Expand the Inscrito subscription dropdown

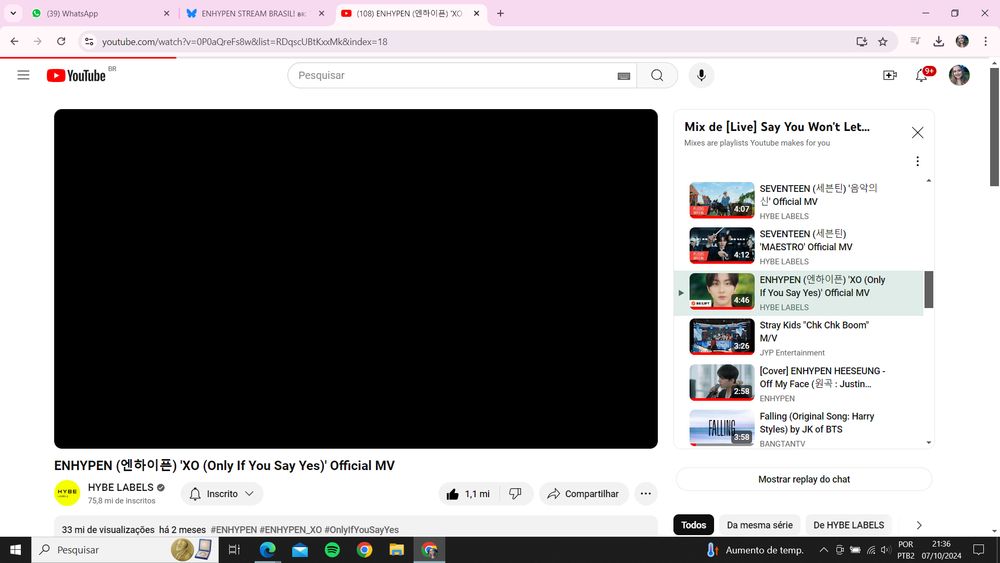click(x=222, y=494)
